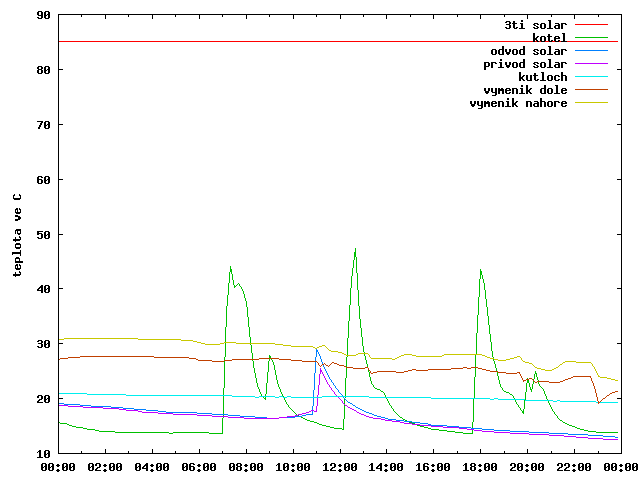Click the red line sample beside '3ti solar'
Screen dimensions: 640x480
(591, 24)
